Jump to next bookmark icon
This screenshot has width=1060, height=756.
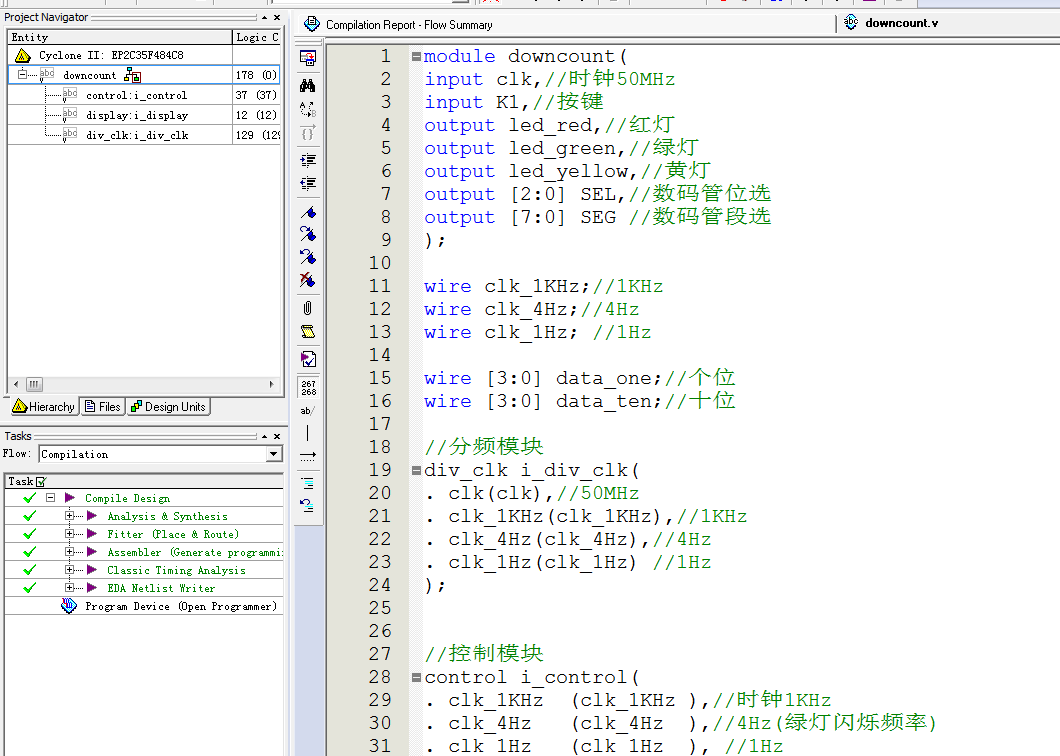pos(308,234)
